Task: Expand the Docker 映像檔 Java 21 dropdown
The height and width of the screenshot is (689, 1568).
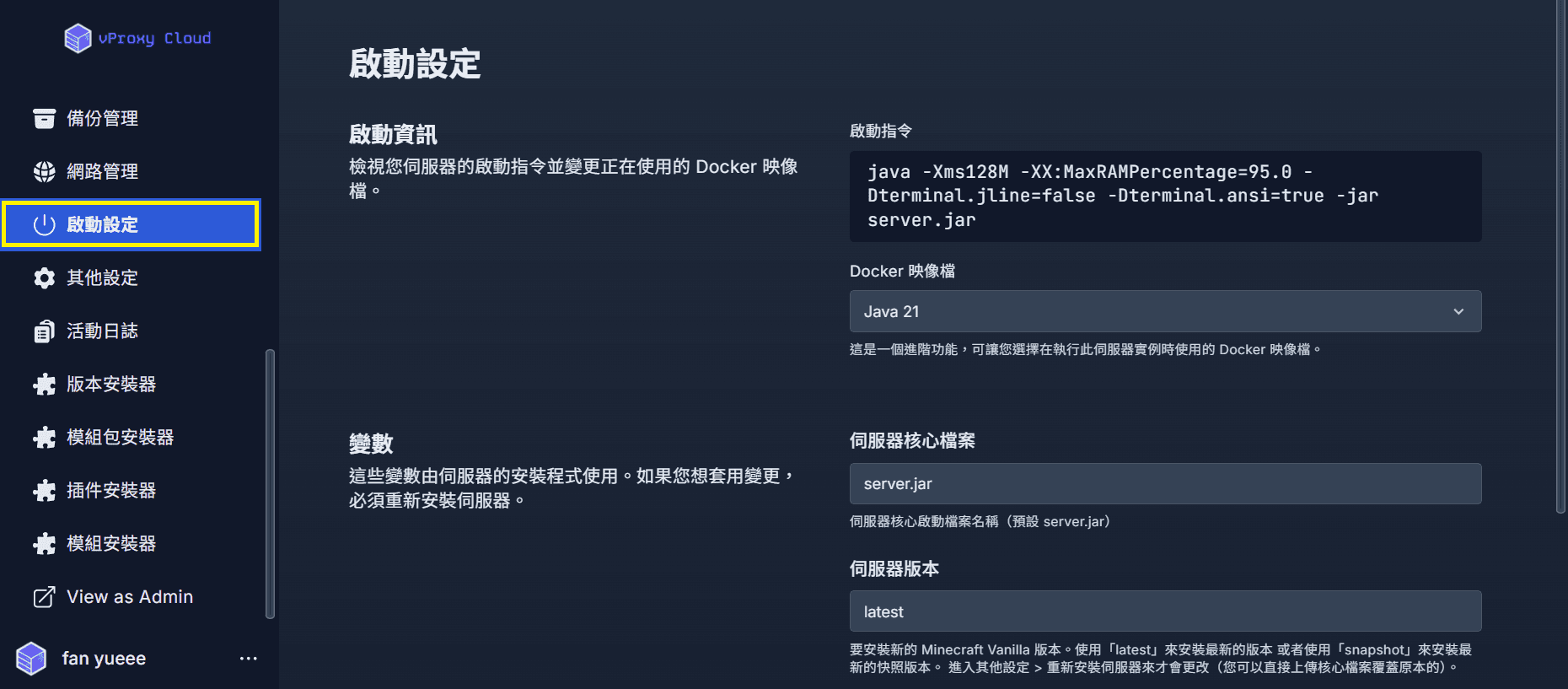Action: point(1165,311)
